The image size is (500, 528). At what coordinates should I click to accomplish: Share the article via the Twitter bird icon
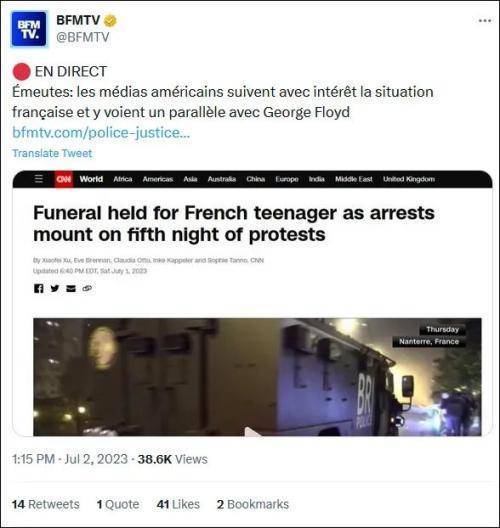[x=55, y=288]
